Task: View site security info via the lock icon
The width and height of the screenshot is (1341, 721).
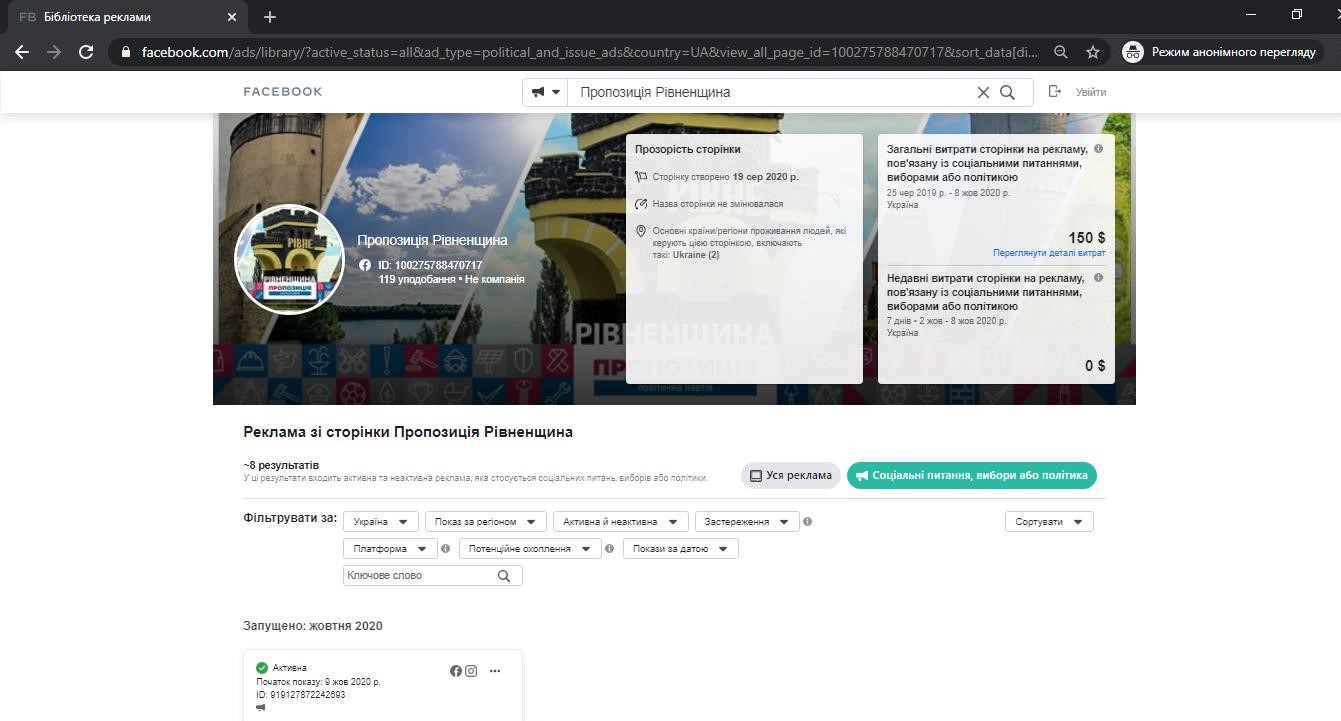Action: click(x=125, y=52)
